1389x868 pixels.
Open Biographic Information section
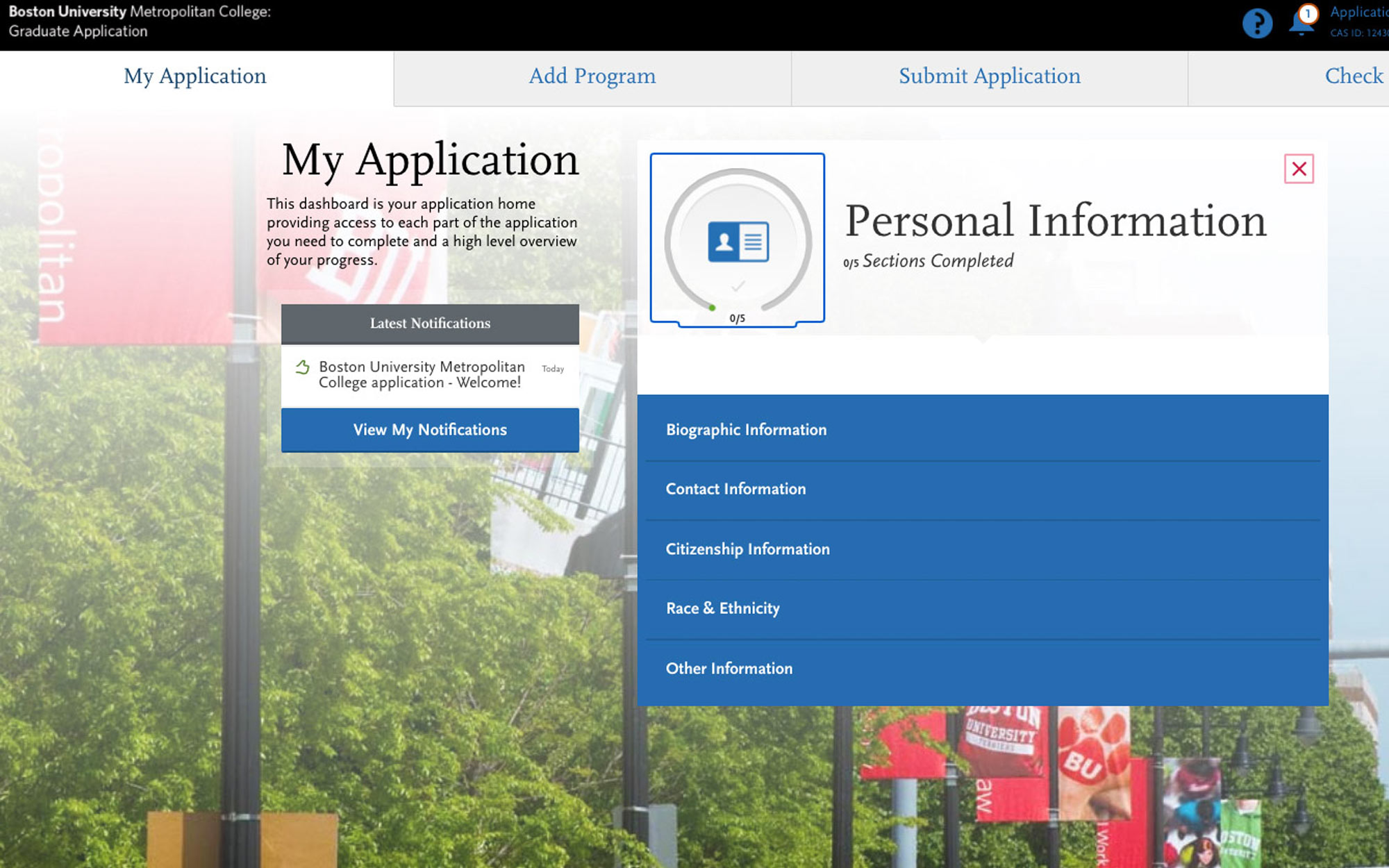[x=983, y=430]
